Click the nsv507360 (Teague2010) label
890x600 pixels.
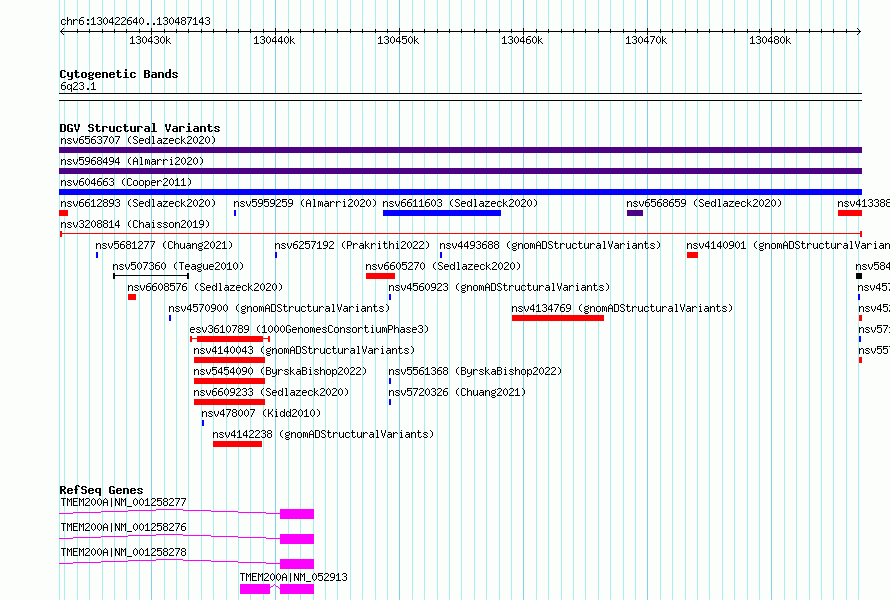click(x=178, y=266)
